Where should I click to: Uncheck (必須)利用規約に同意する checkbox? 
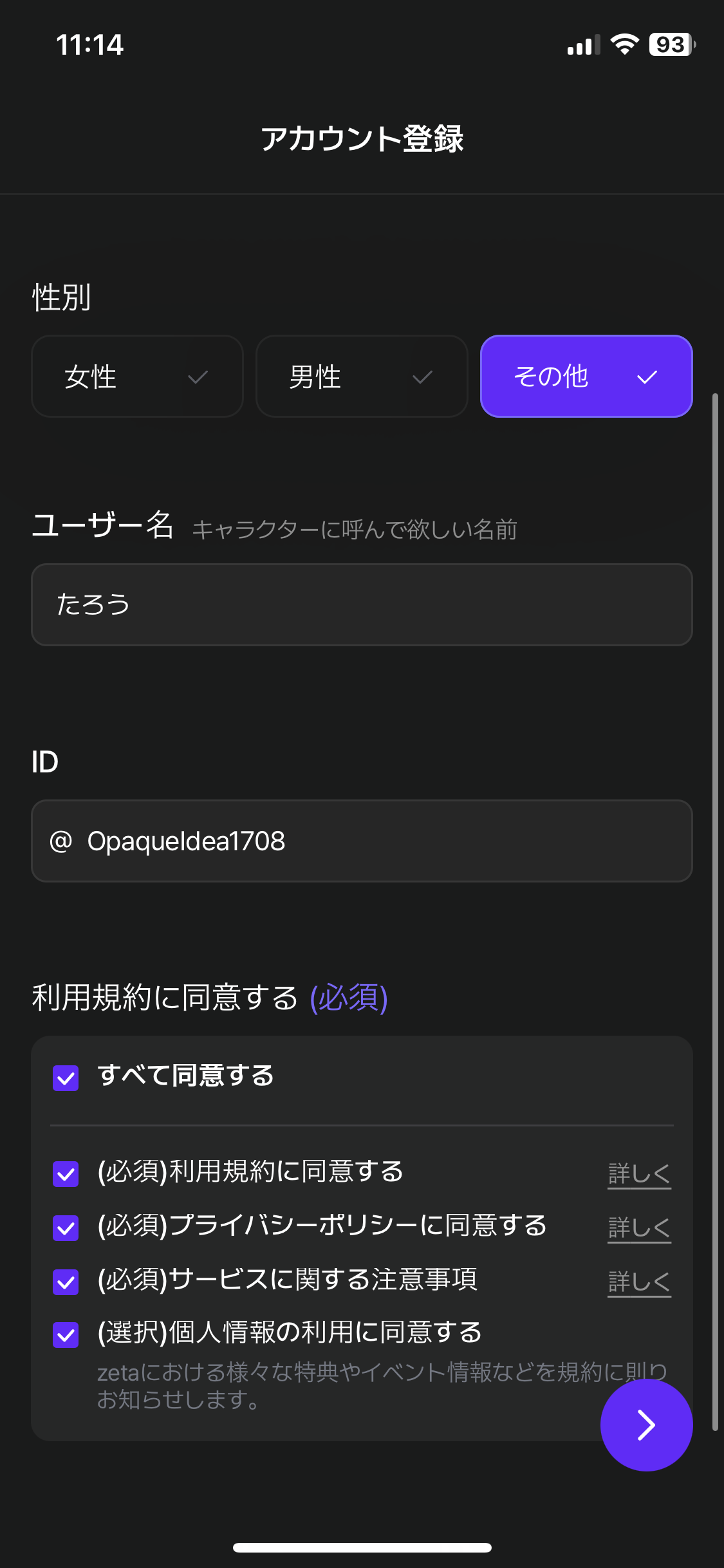[66, 1173]
